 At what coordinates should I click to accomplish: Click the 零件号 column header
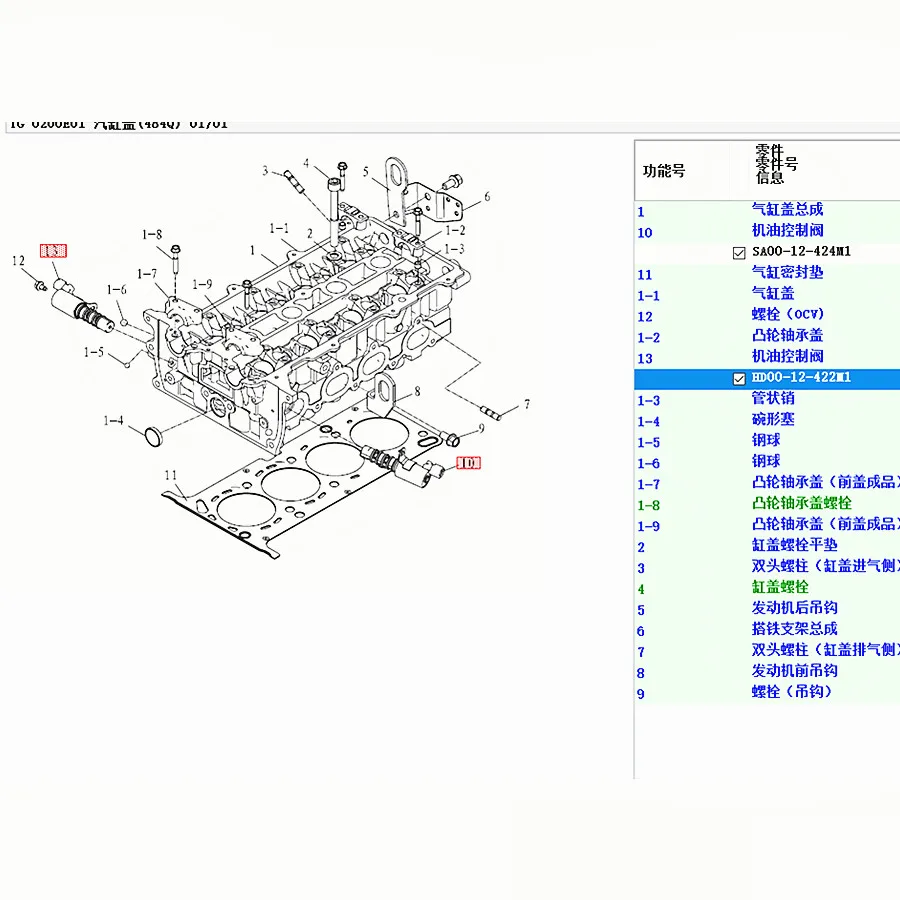tap(777, 164)
